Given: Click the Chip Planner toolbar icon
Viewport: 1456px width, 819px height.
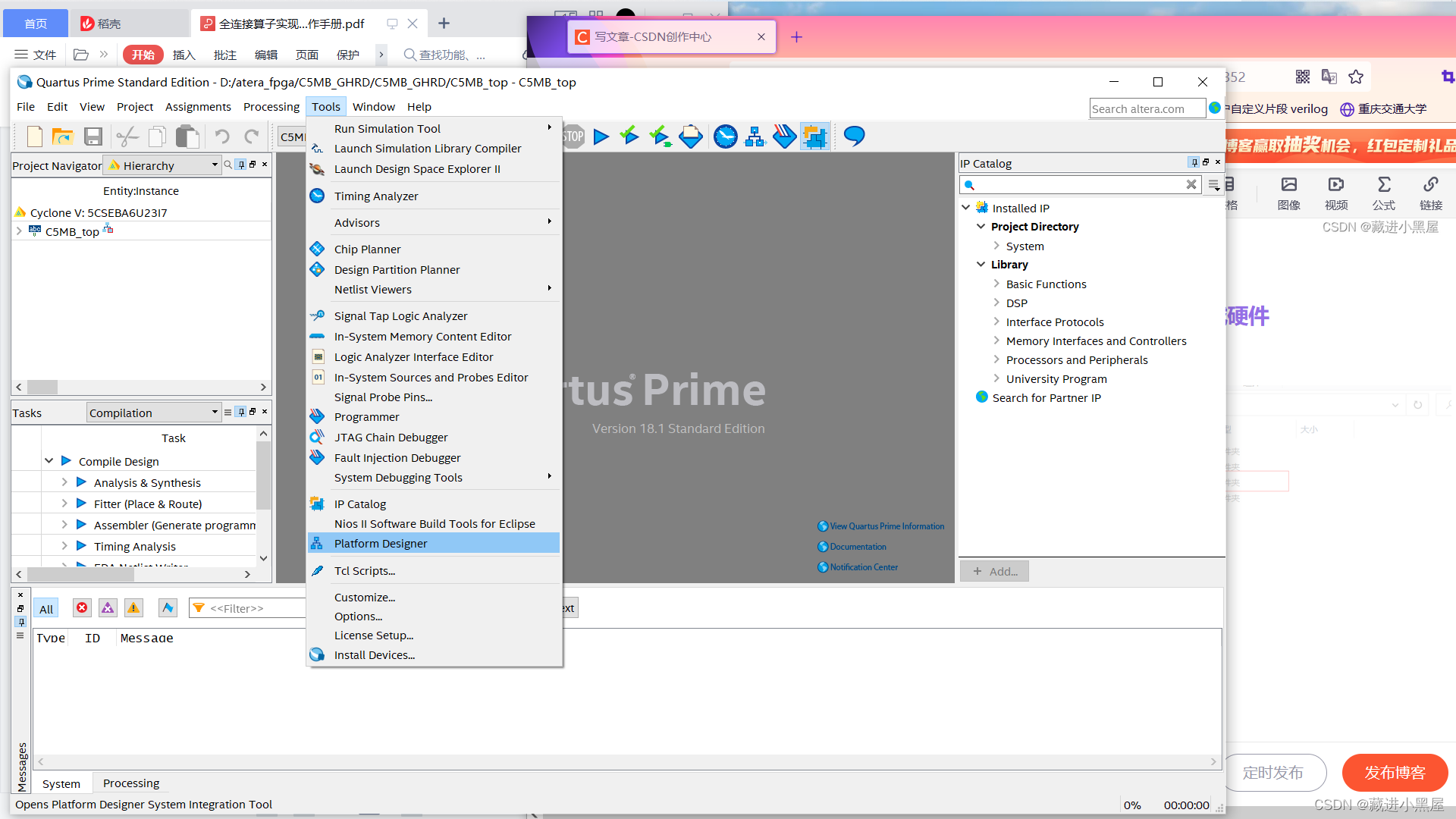Looking at the screenshot, I should coord(815,136).
